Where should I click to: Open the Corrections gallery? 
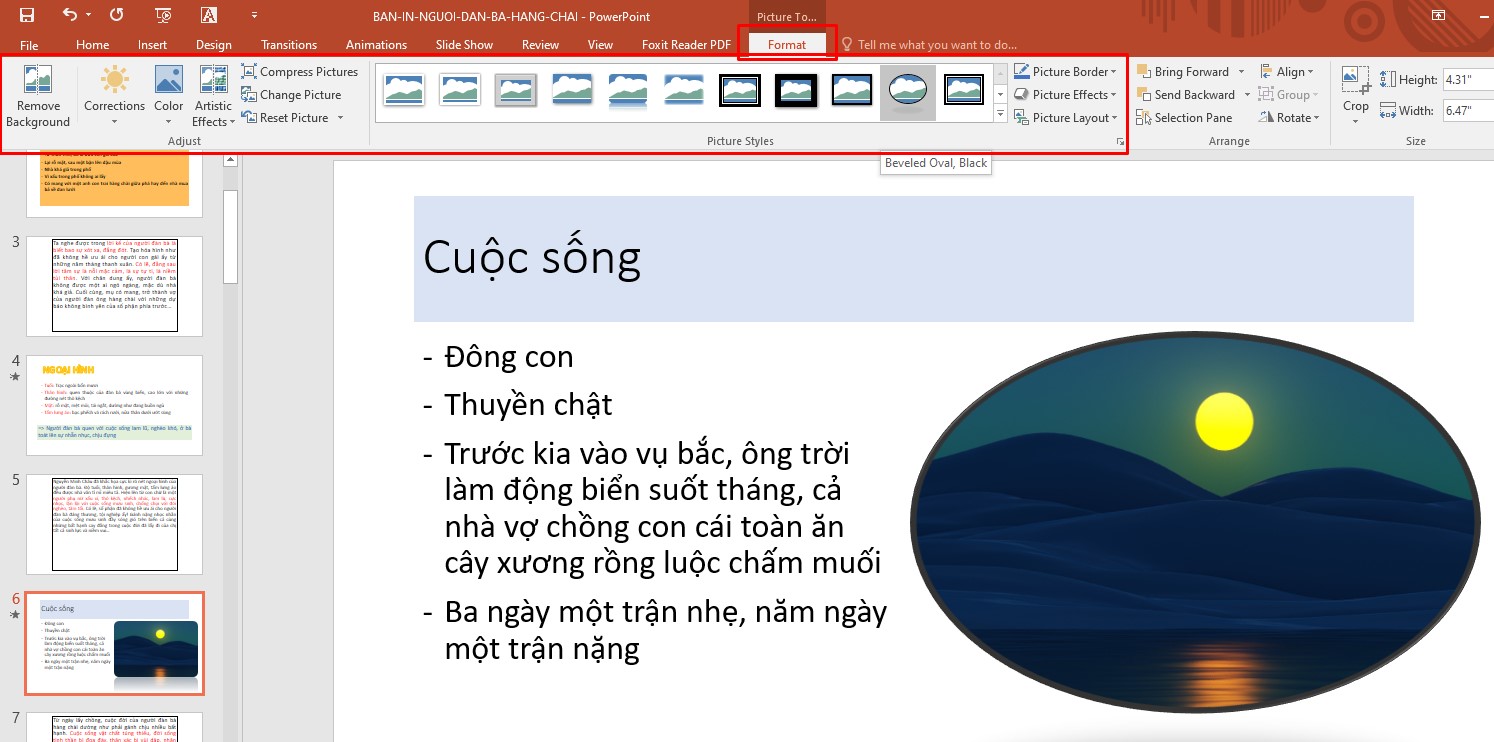click(114, 95)
